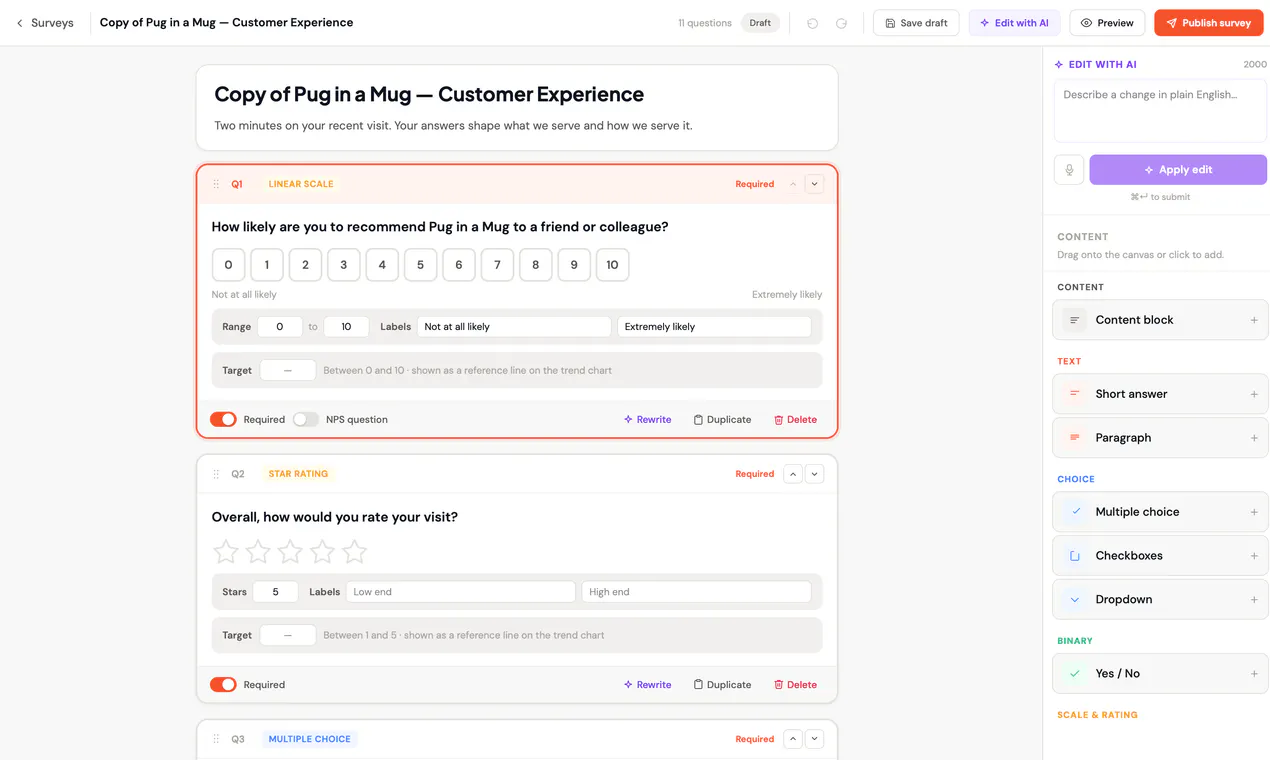Apply the AI edit

pos(1178,170)
